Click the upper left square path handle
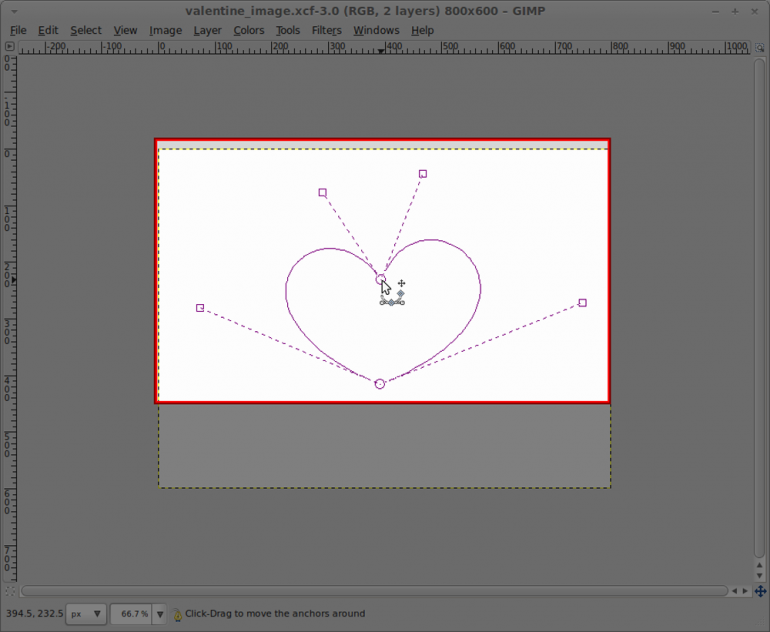 point(323,192)
